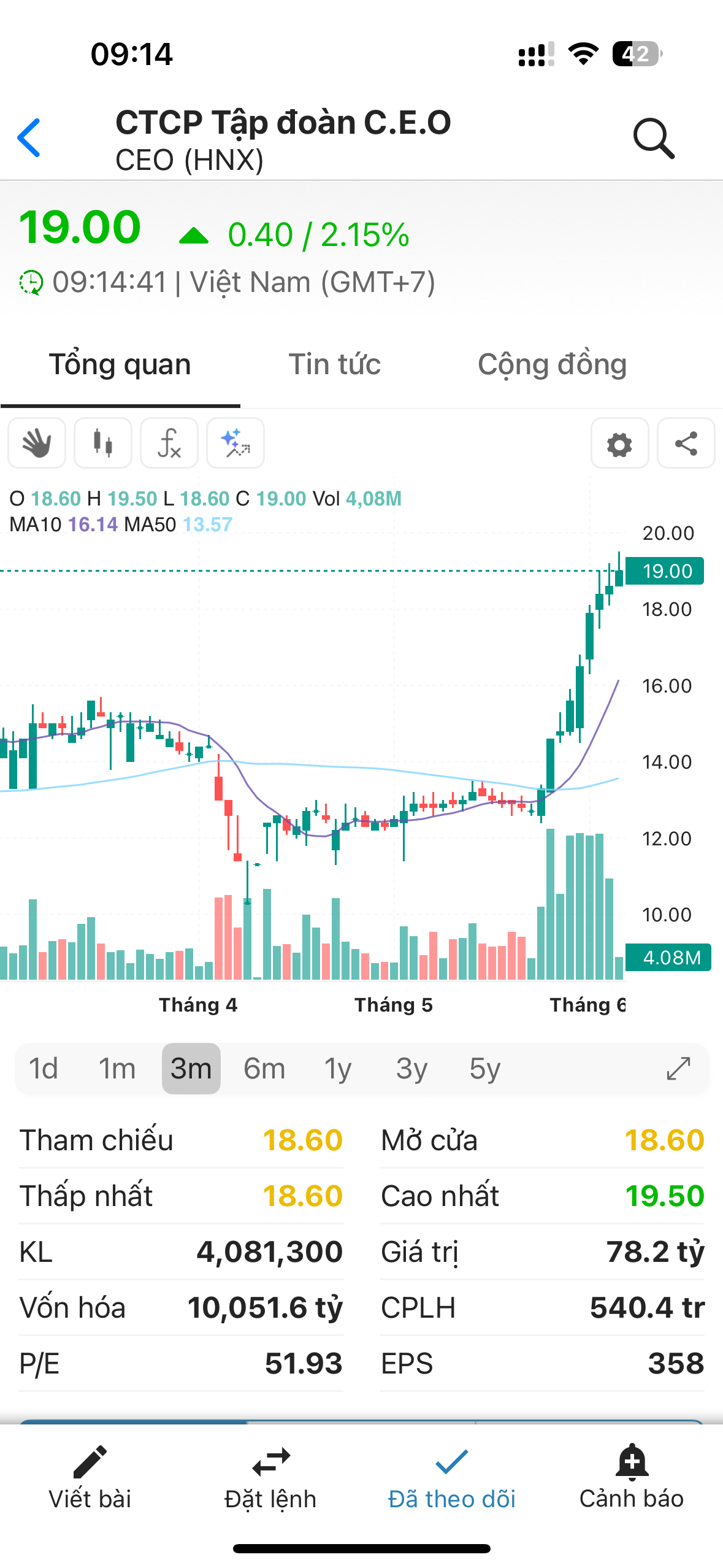The height and width of the screenshot is (1568, 723).
Task: Open the Cảnh báo alert bell
Action: [632, 1478]
